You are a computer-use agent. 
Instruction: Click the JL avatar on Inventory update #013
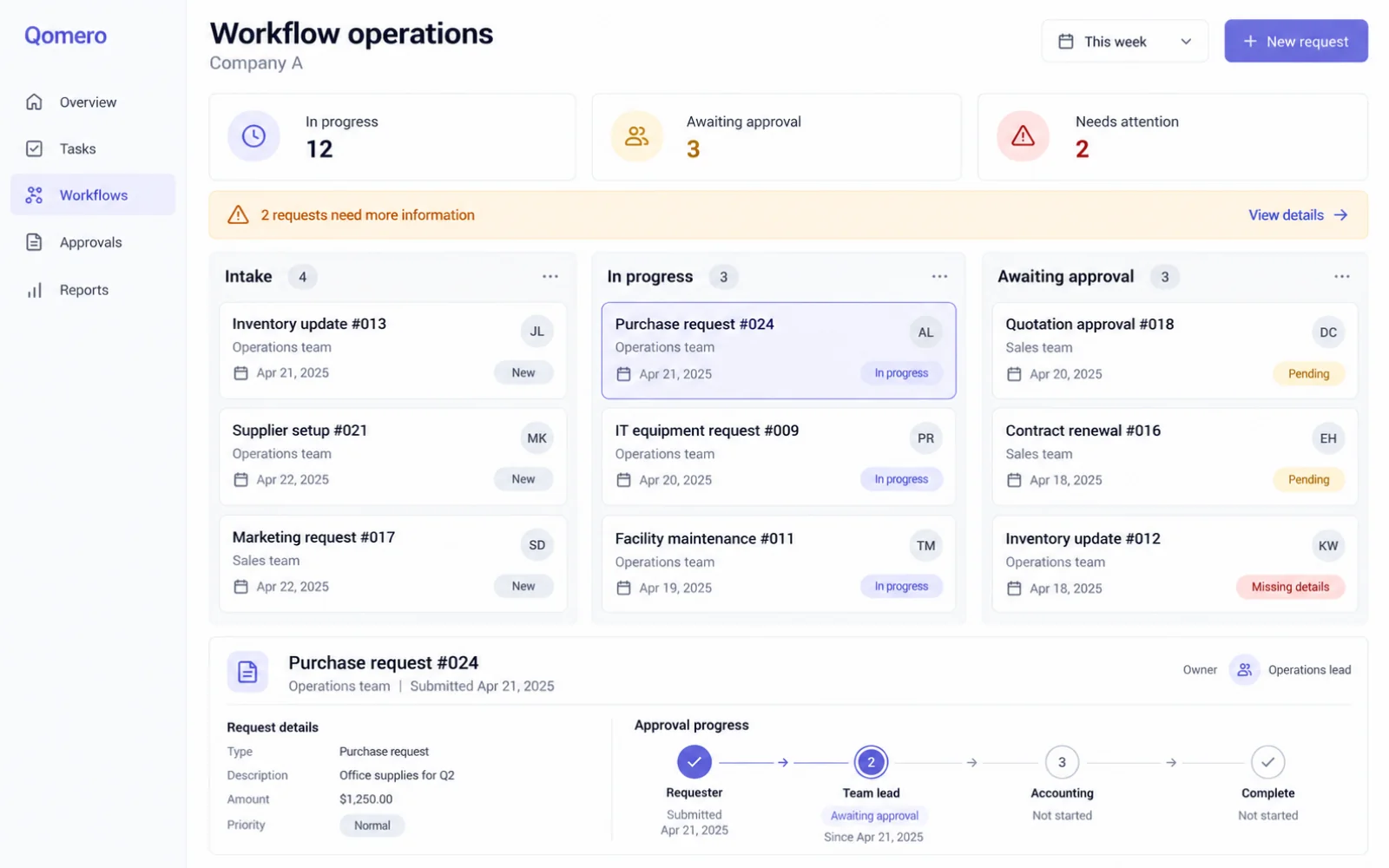click(537, 332)
